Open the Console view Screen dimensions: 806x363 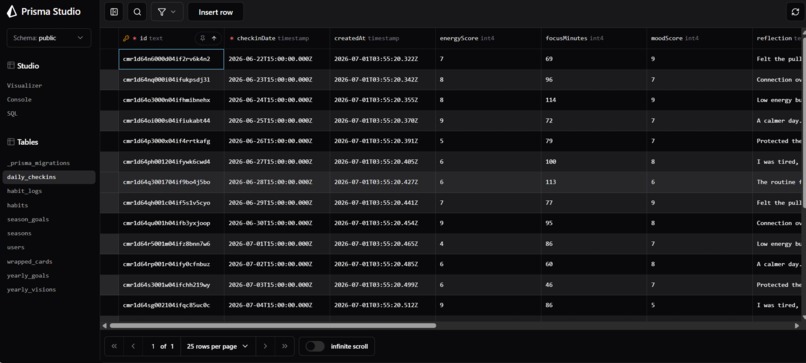tap(19, 99)
